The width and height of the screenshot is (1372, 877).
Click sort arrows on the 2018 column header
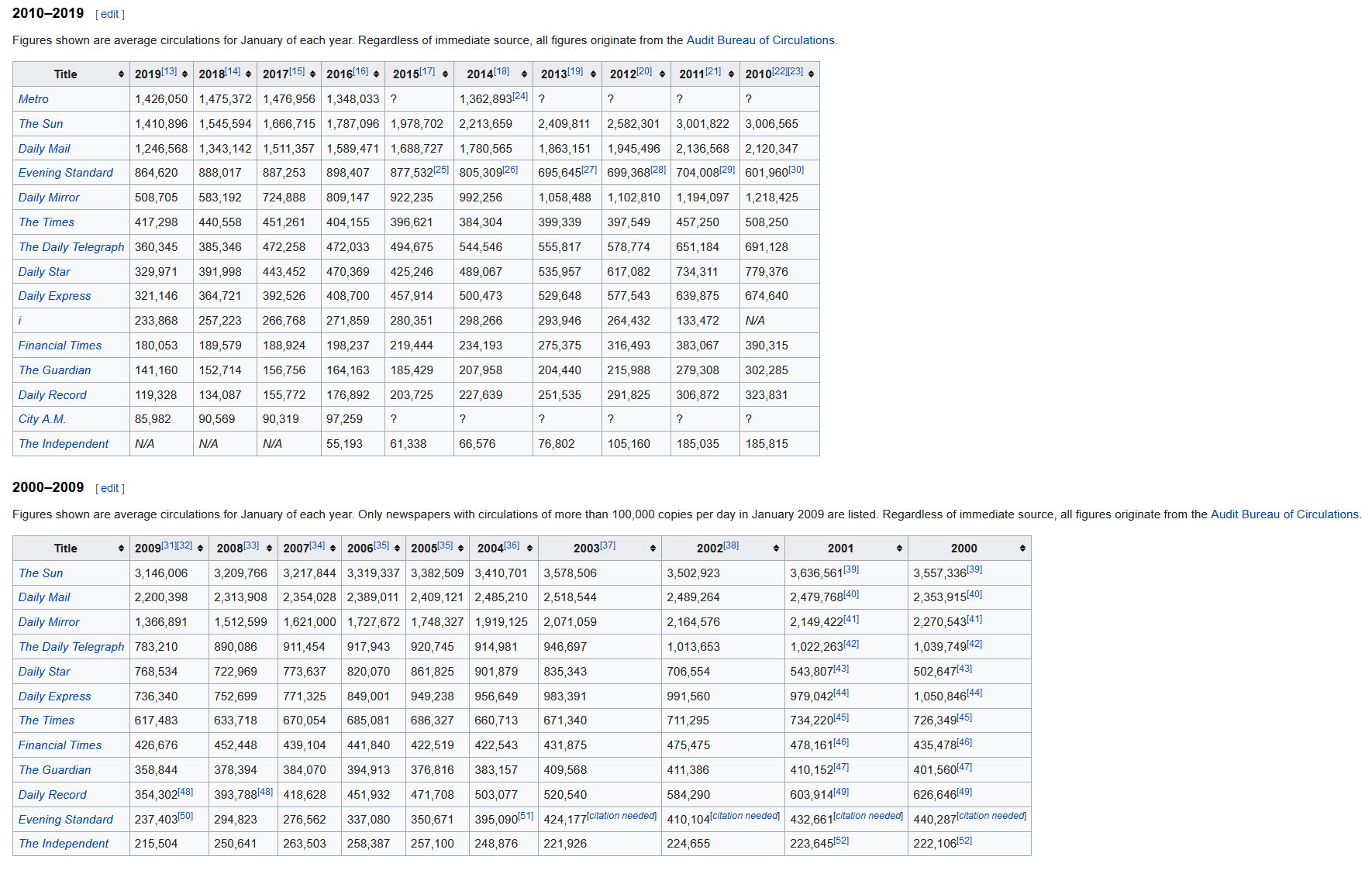pos(248,74)
